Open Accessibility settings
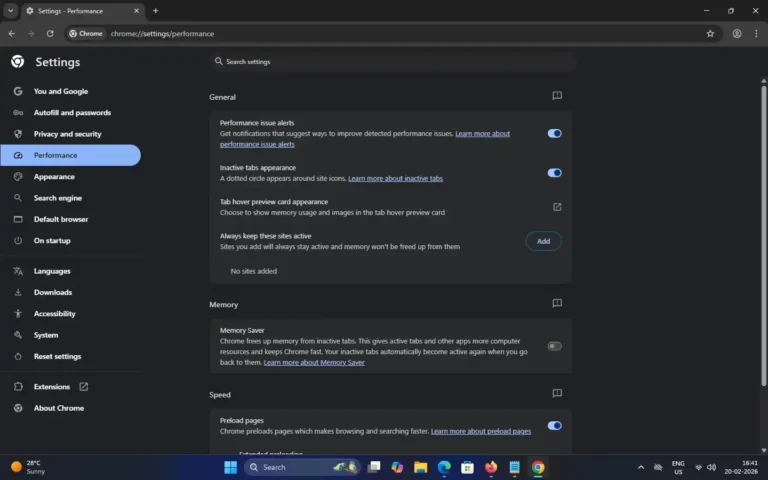Screen dimensions: 768x480 click(x=71, y=314)
